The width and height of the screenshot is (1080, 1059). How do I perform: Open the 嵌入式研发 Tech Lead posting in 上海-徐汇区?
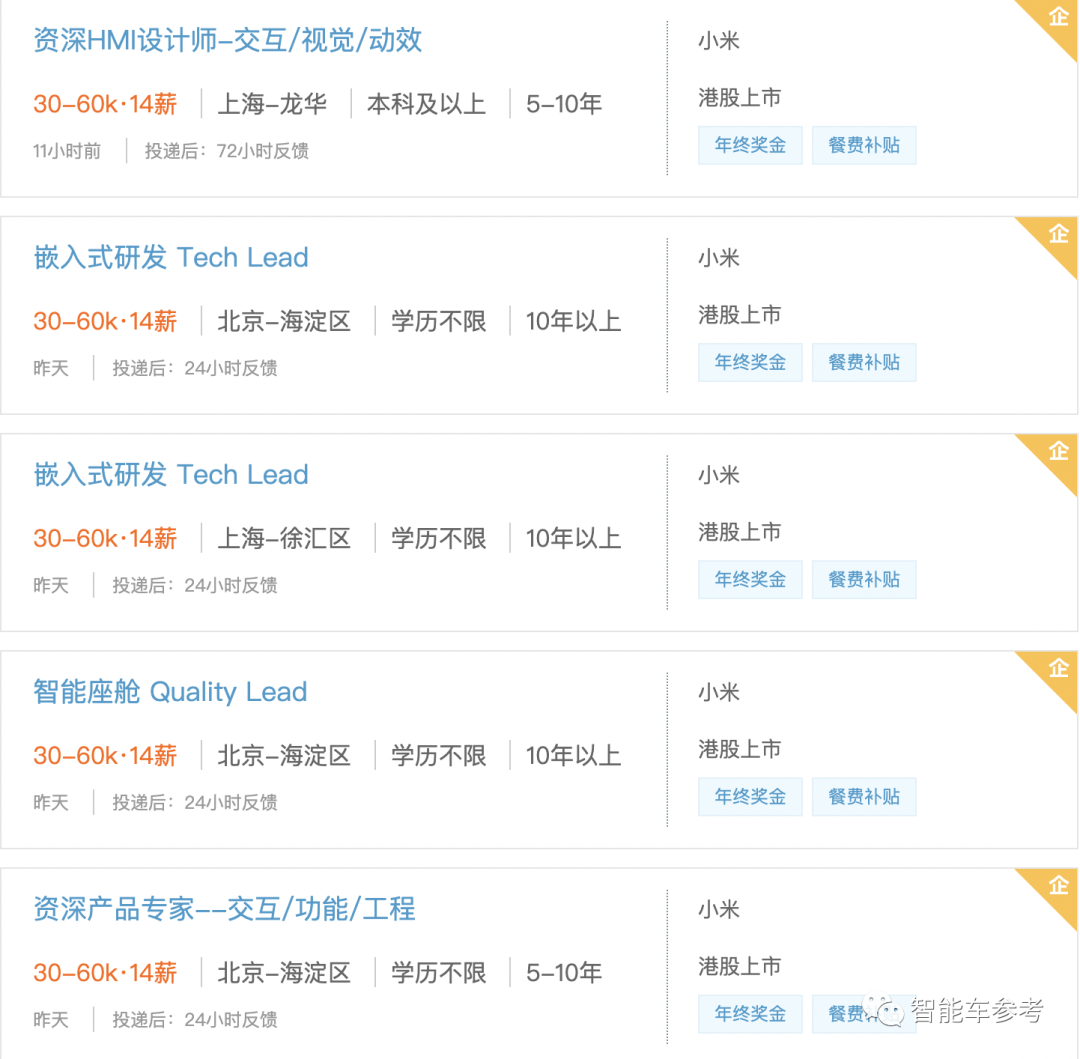point(171,474)
